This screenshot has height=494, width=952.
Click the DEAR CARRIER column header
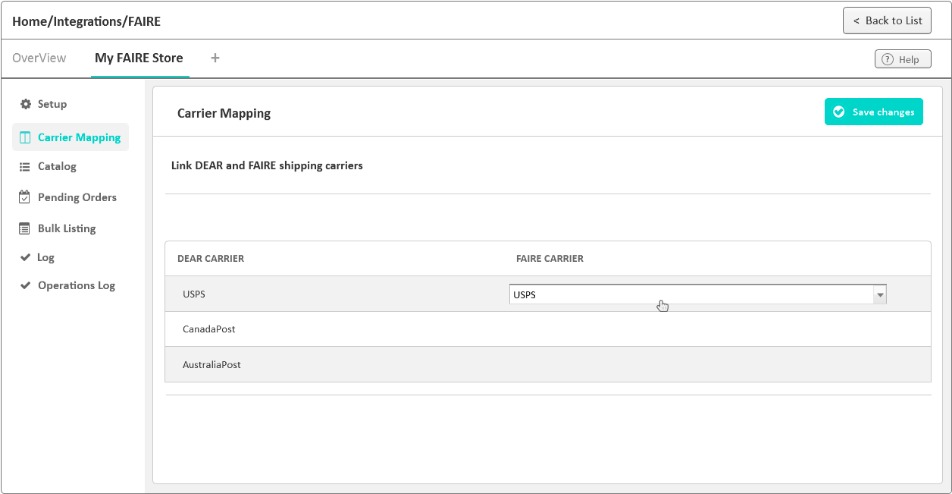(x=210, y=259)
